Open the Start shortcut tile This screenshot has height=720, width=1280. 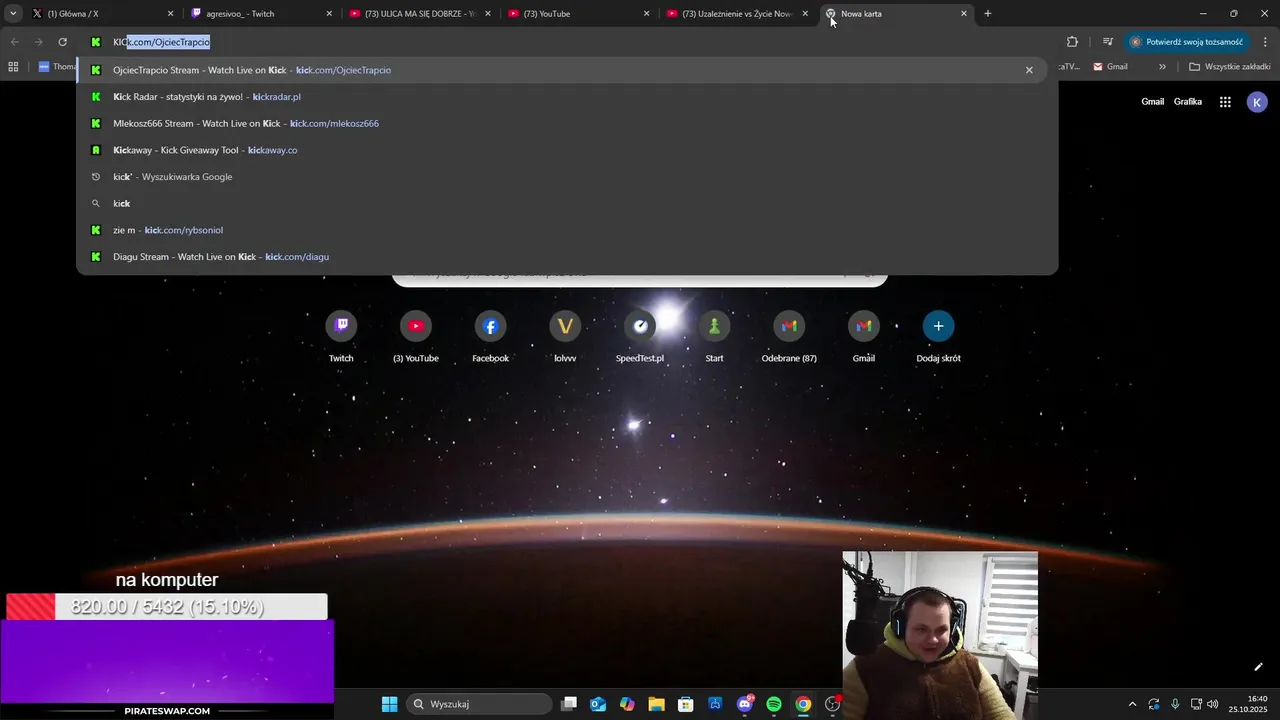[714, 326]
